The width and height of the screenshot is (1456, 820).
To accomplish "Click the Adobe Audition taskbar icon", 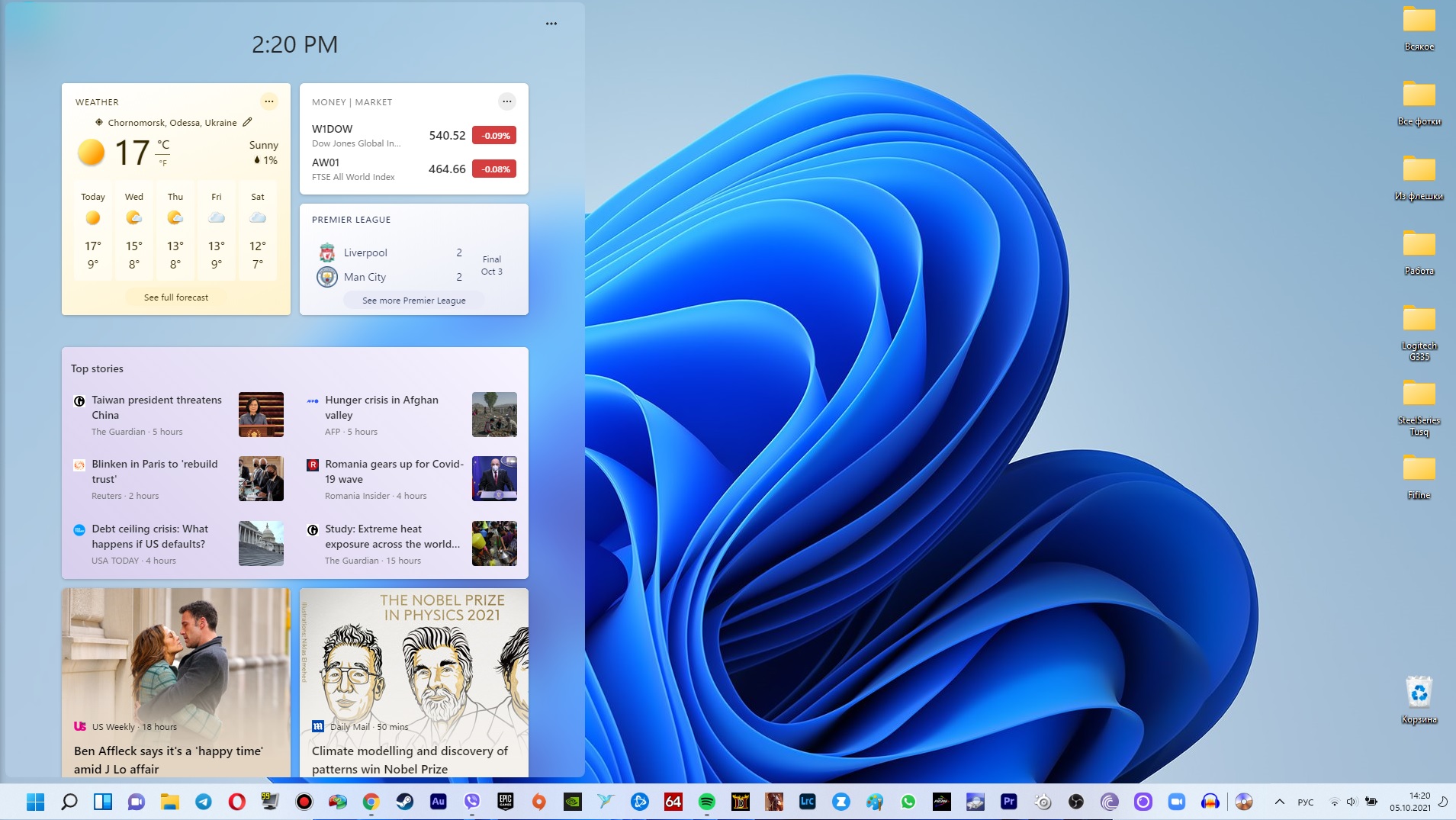I will coord(438,802).
